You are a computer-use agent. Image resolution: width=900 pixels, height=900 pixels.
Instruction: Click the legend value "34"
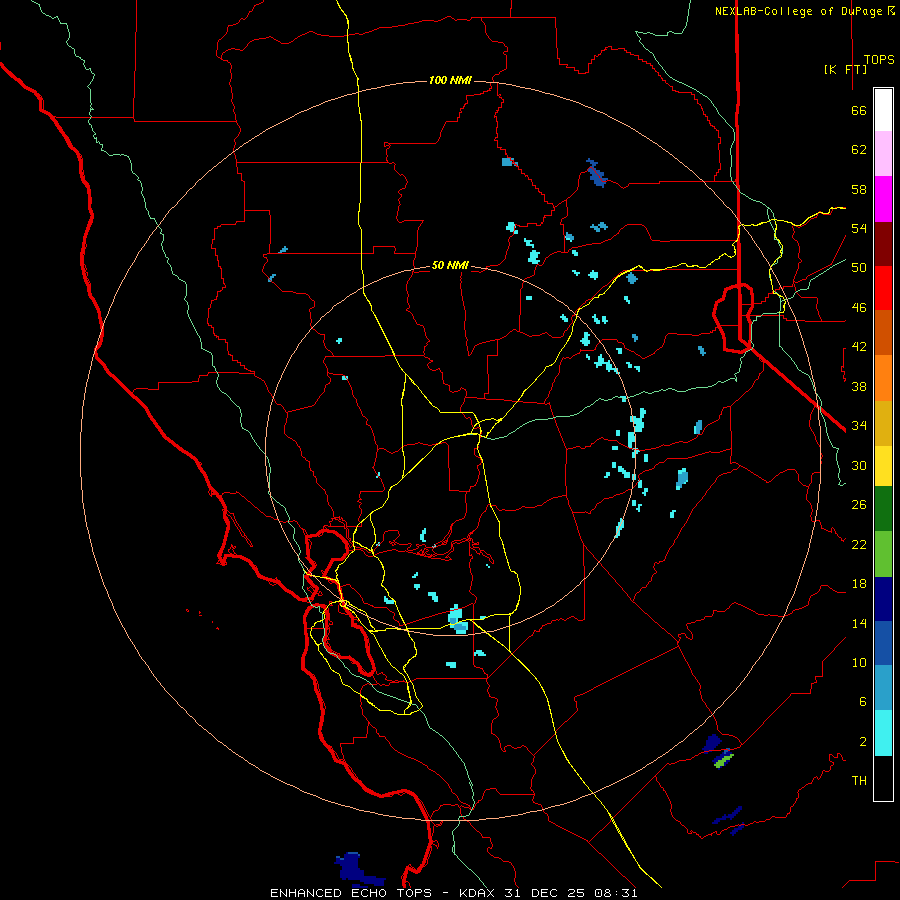point(859,425)
